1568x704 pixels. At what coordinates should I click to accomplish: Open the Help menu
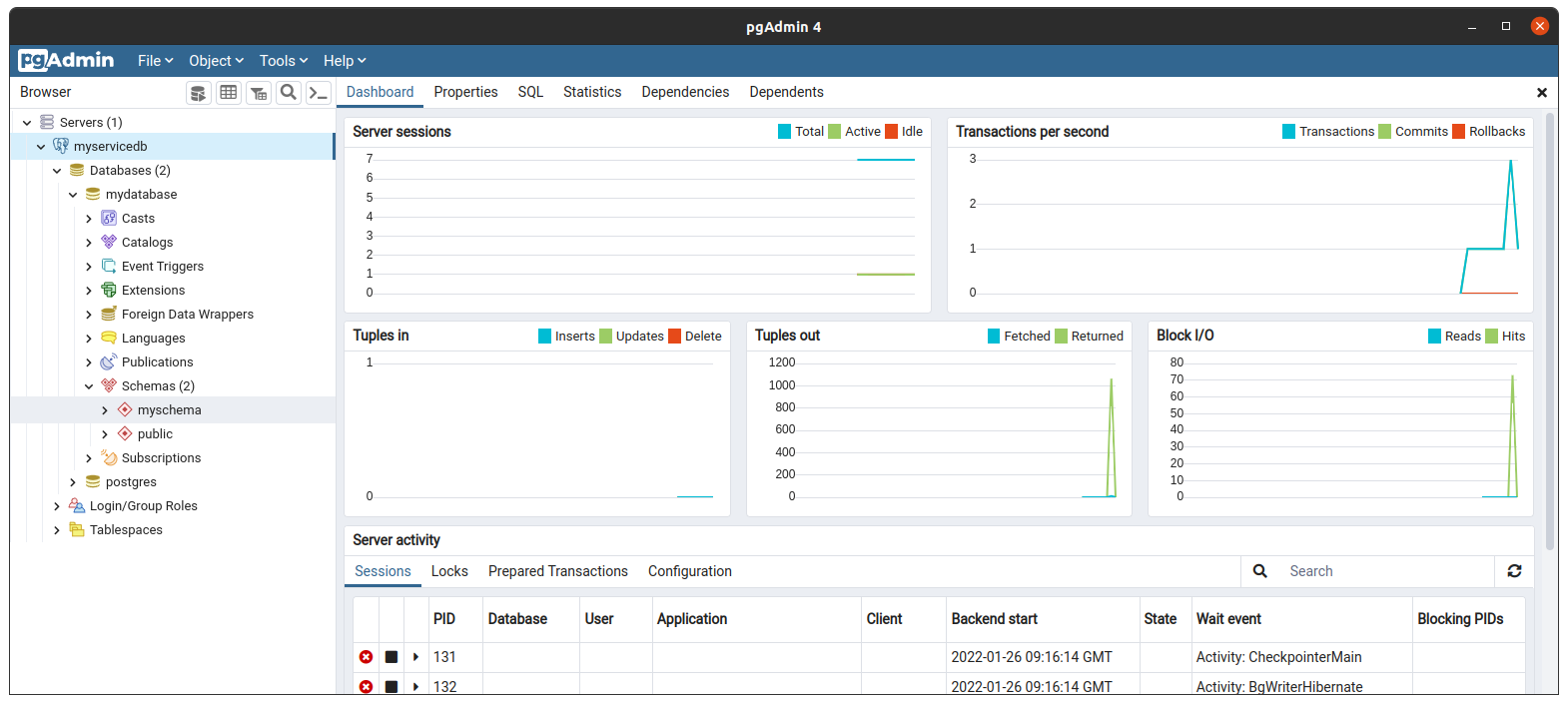[x=345, y=61]
